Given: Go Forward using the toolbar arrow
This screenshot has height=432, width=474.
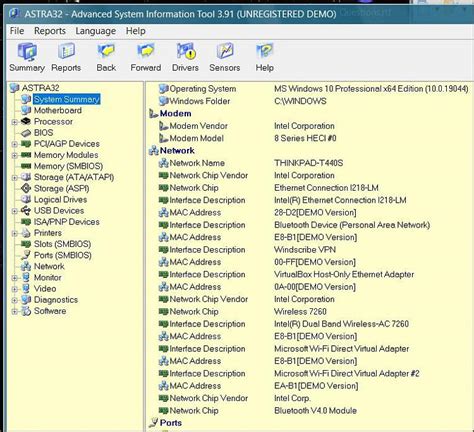Looking at the screenshot, I should pos(146,57).
